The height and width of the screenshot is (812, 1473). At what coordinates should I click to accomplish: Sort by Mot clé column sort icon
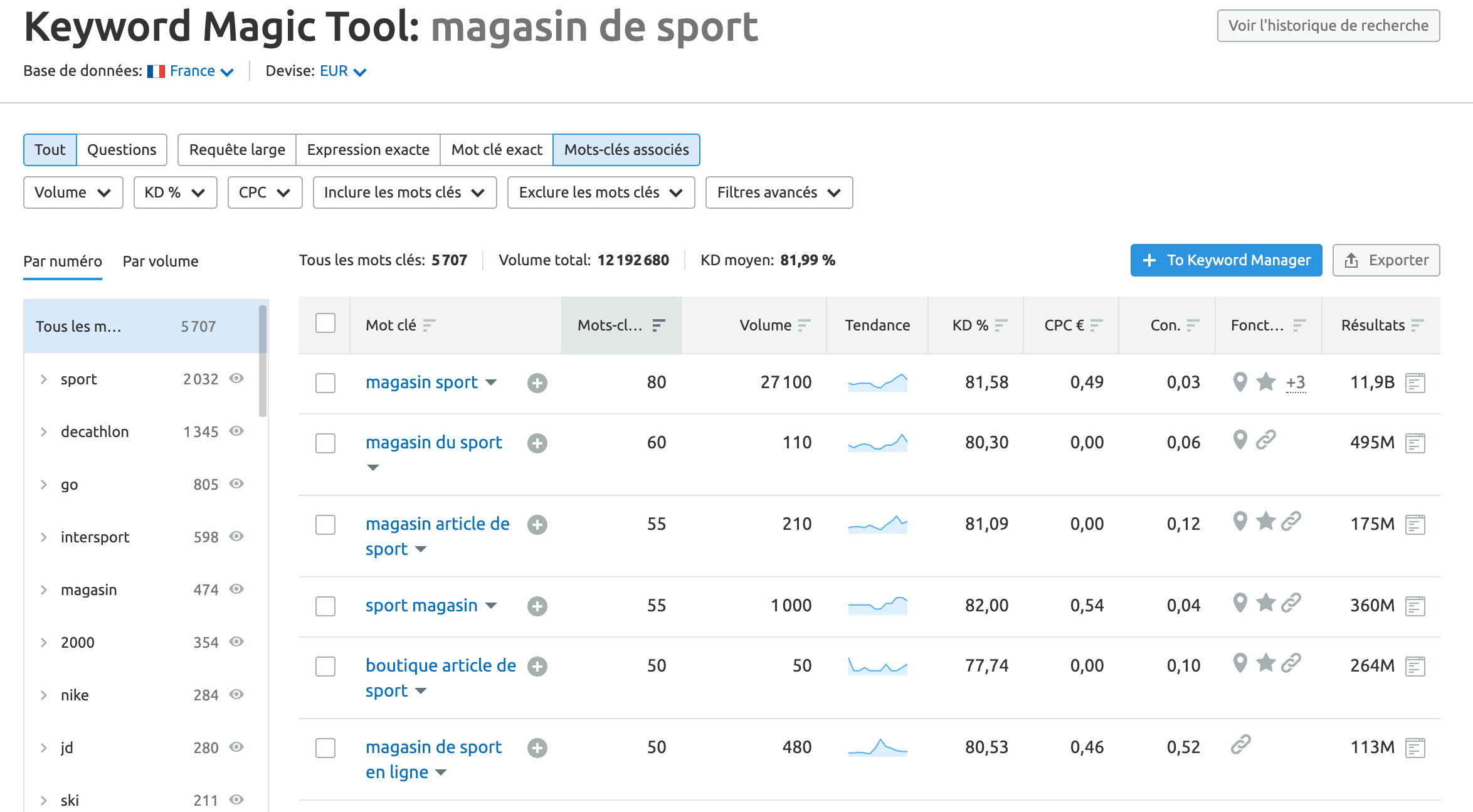pos(429,325)
